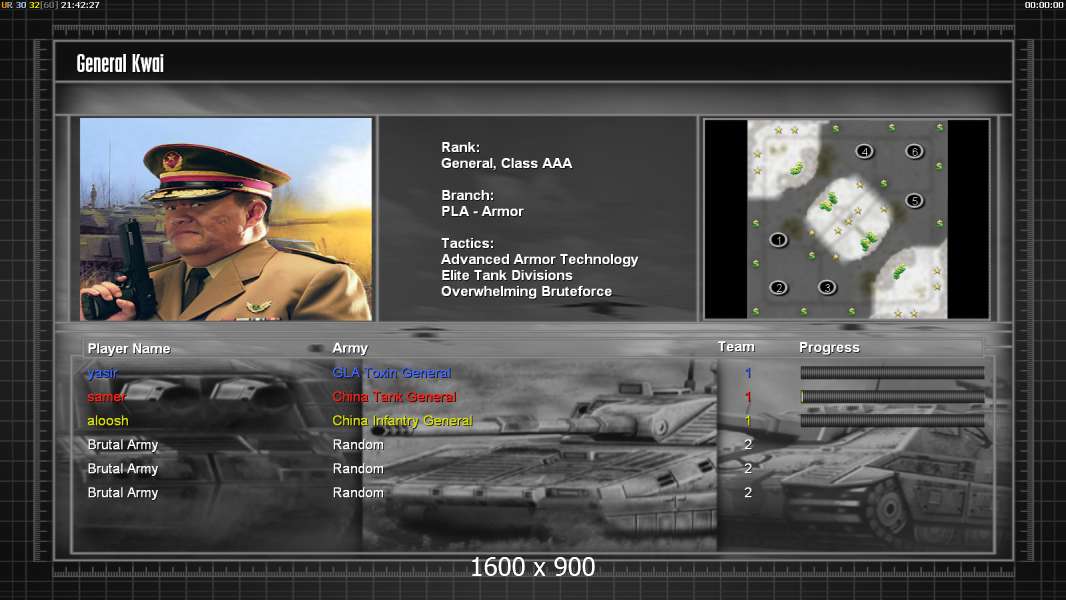Click the Player Name column header
The width and height of the screenshot is (1066, 600).
(x=128, y=349)
